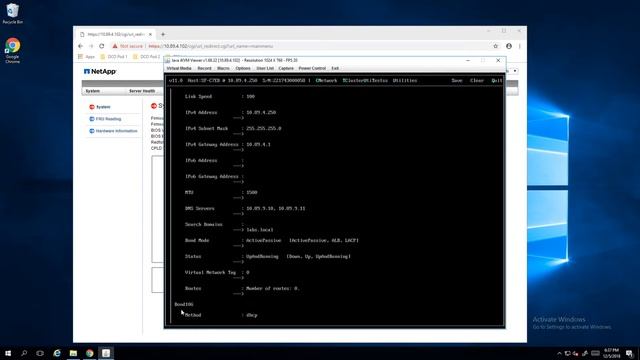Click the Status UpAndRunning value

click(x=262, y=256)
